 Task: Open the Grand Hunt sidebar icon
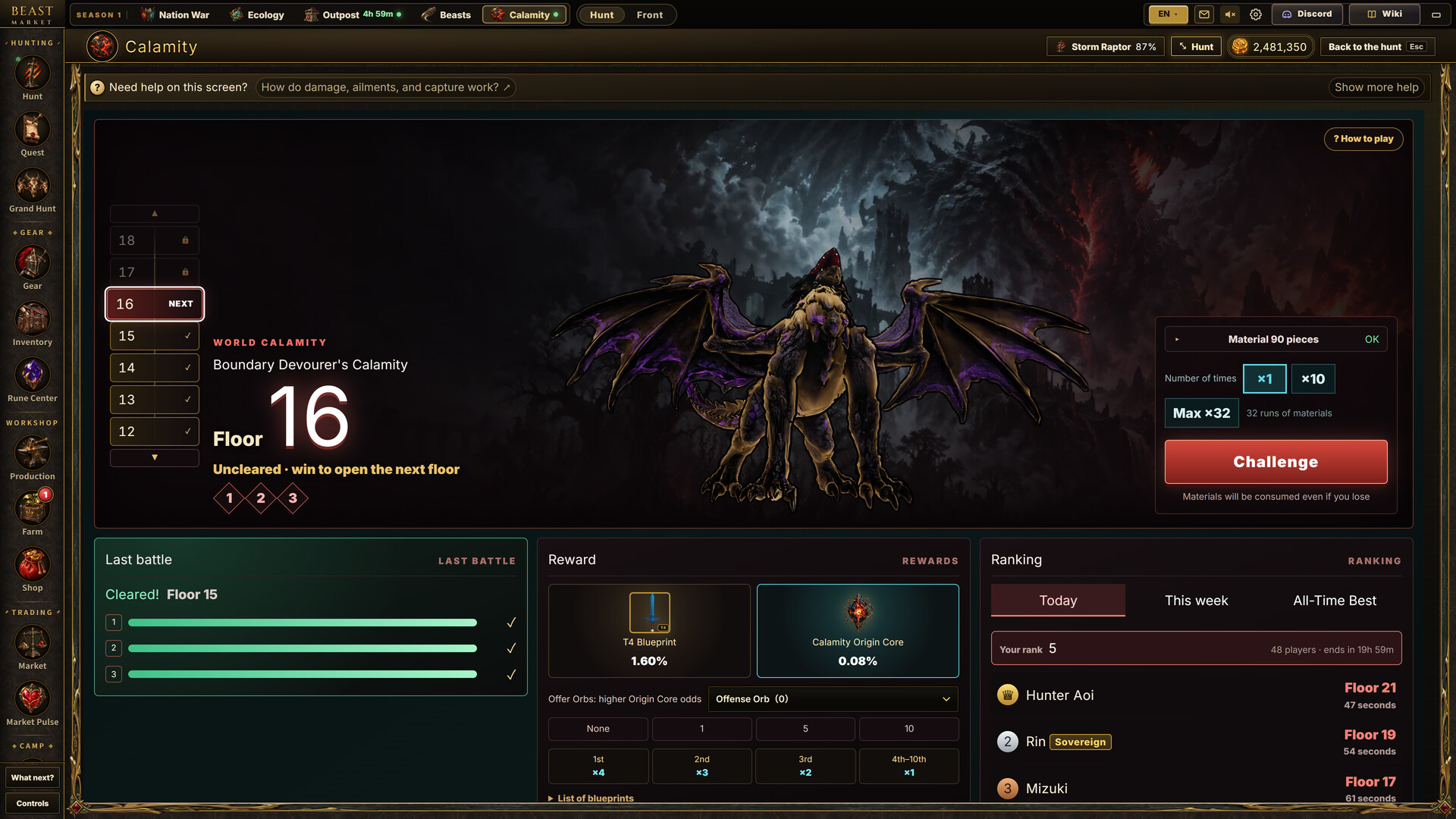pyautogui.click(x=32, y=190)
